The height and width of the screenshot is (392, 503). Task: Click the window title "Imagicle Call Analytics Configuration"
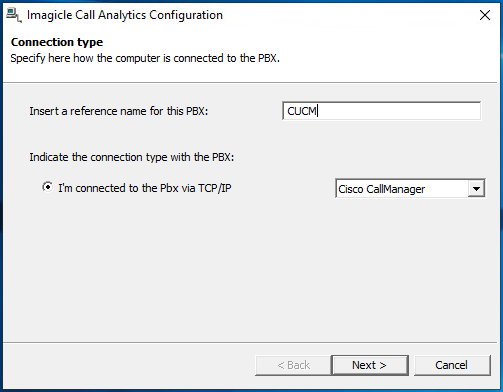[125, 15]
